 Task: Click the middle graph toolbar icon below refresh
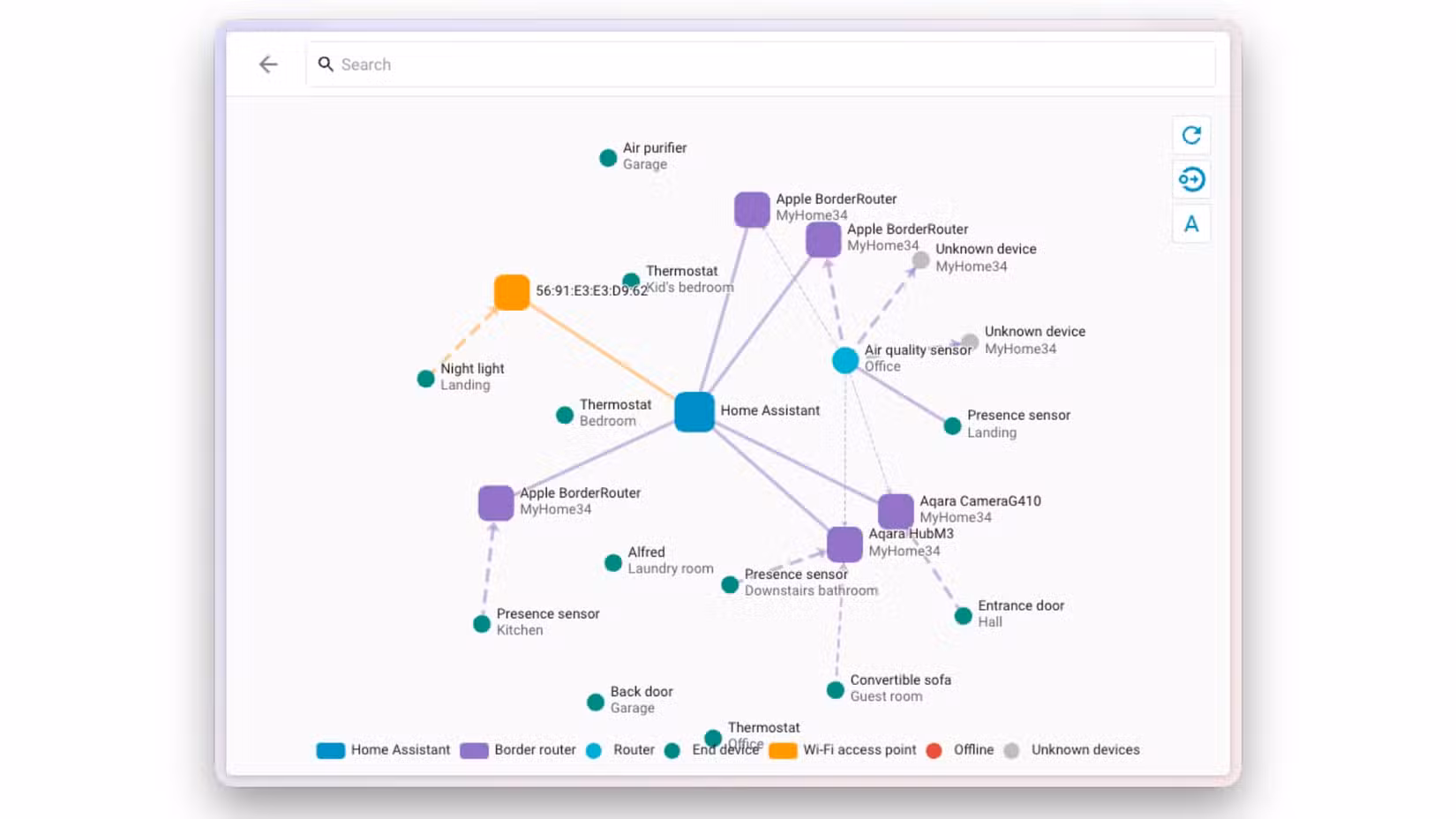pos(1191,179)
